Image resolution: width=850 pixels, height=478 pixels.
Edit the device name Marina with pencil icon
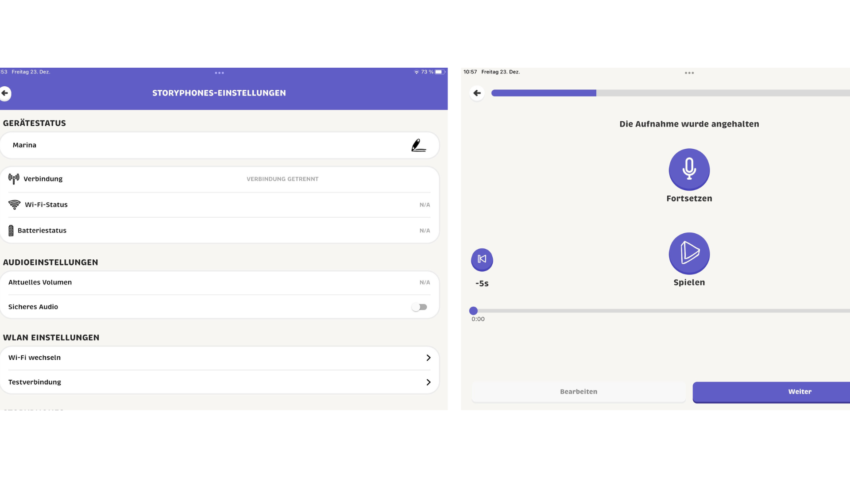tap(418, 145)
